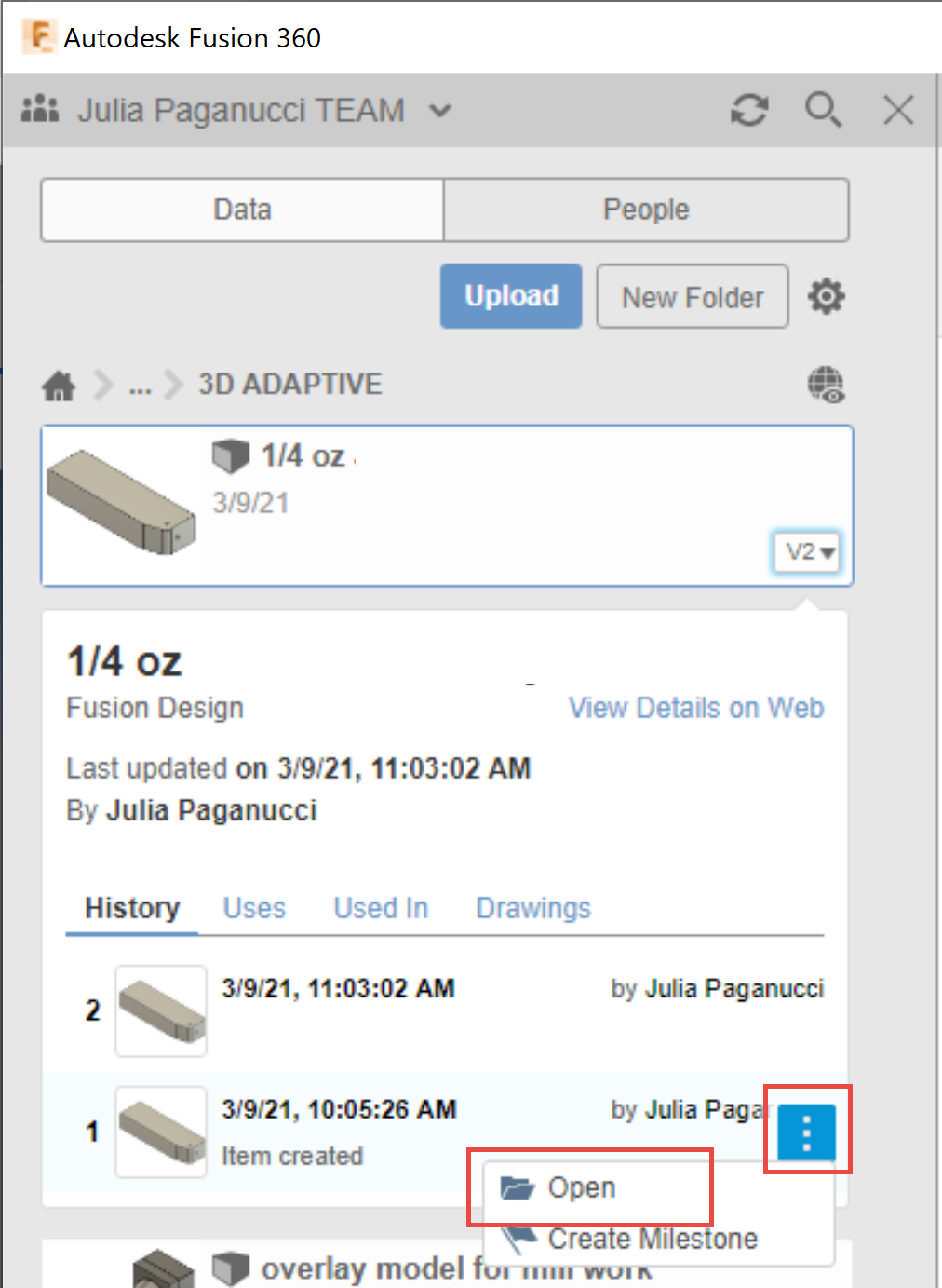942x1288 pixels.
Task: Open the V2 version dropdown
Action: pyautogui.click(x=808, y=551)
